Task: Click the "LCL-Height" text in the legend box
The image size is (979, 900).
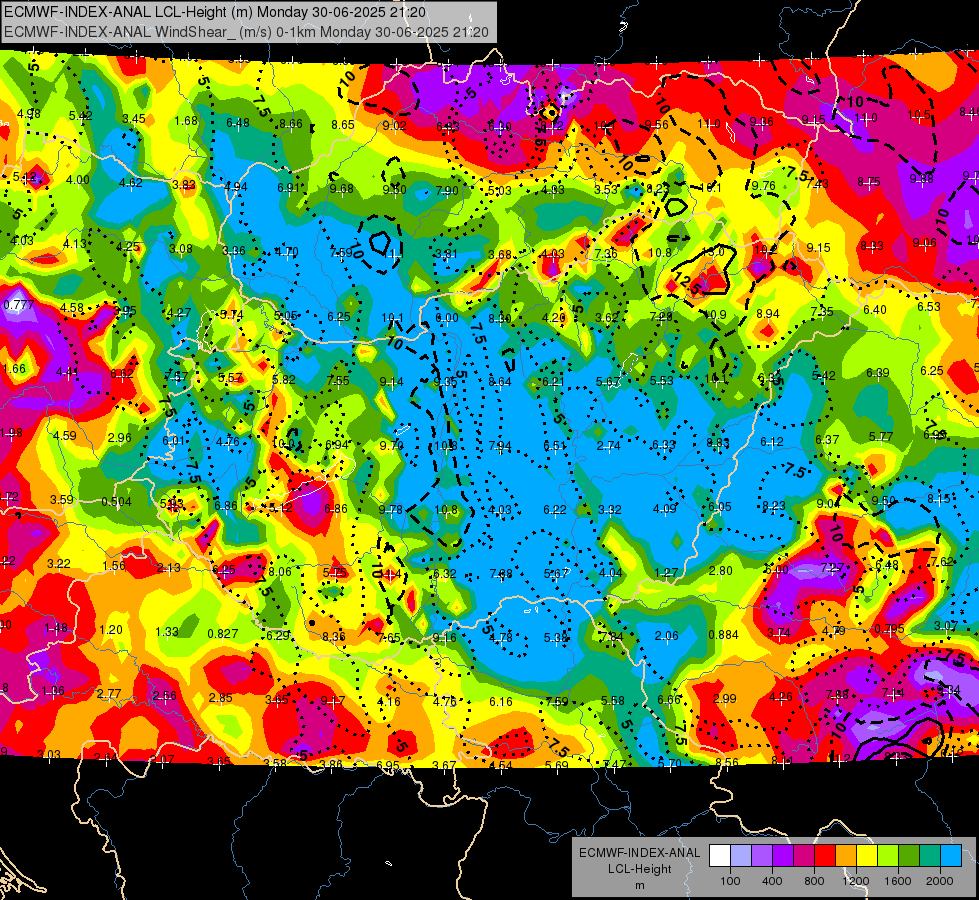Action: pos(639,869)
